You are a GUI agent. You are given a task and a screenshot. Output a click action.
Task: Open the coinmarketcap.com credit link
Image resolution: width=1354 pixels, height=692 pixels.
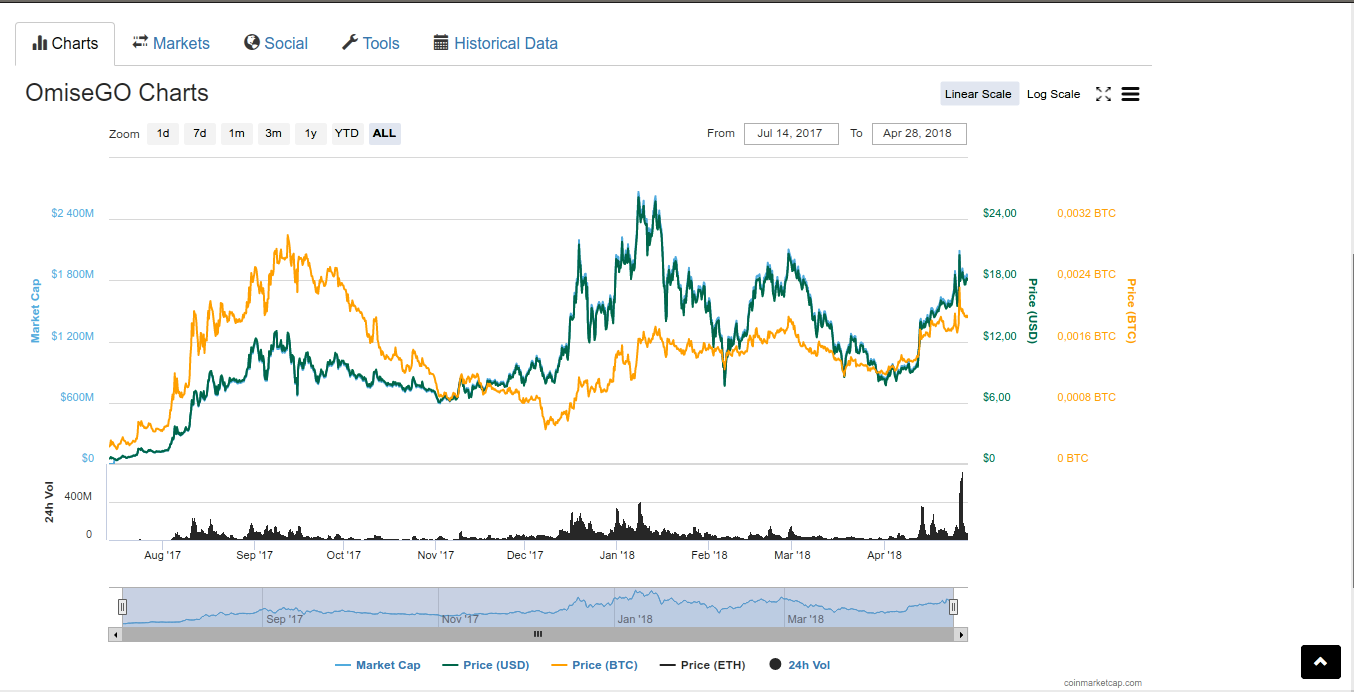click(x=1103, y=684)
